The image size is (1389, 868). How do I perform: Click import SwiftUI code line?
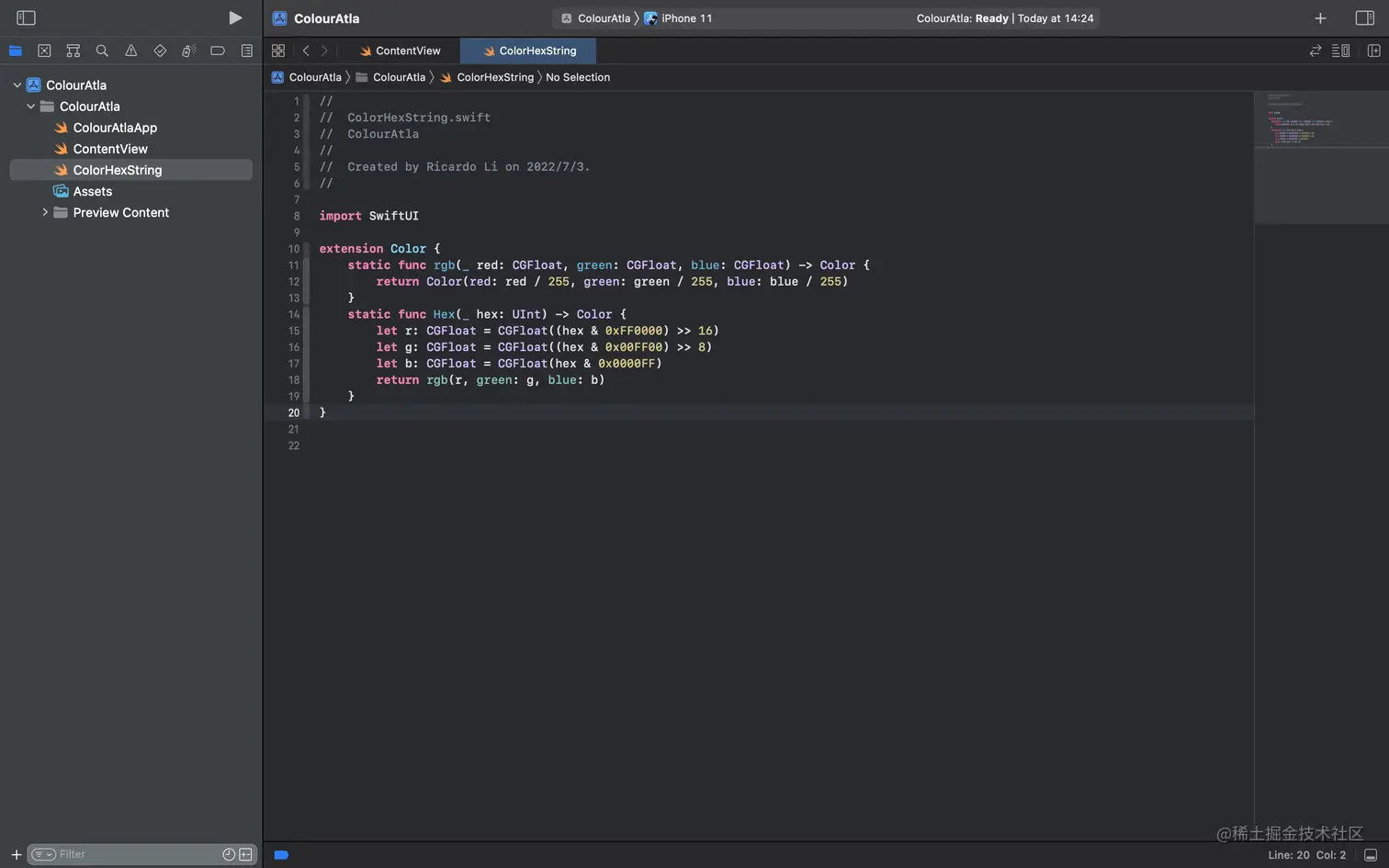pos(368,216)
